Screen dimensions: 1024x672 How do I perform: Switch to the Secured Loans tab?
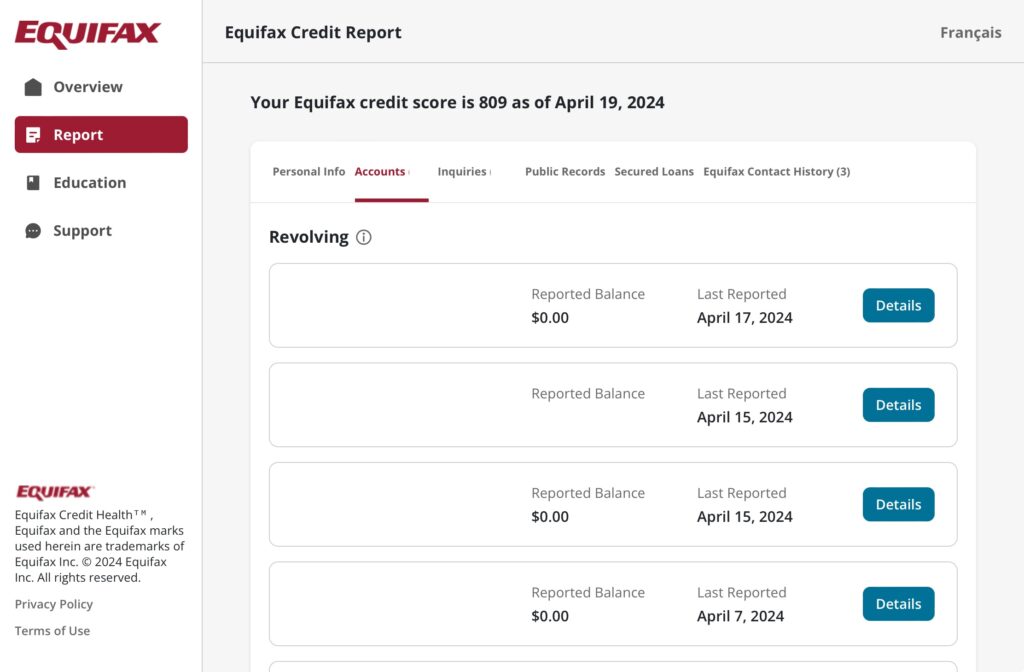[x=654, y=172]
